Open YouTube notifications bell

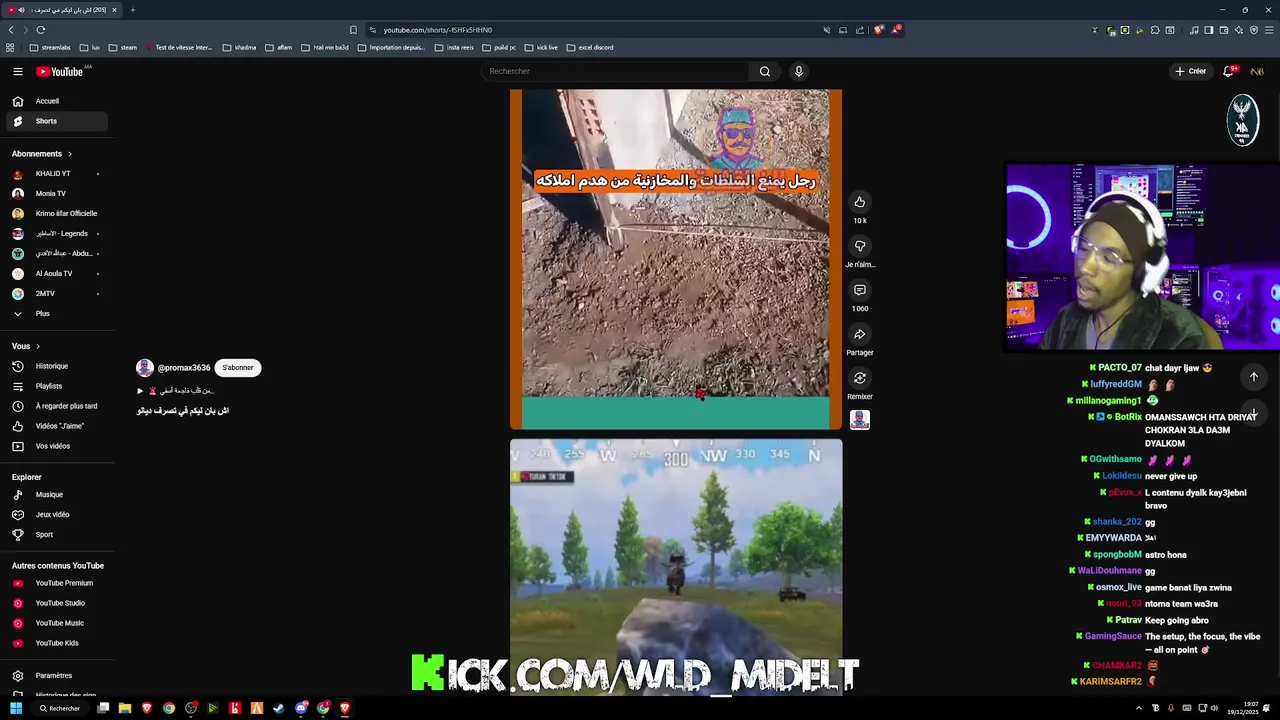pos(1229,71)
